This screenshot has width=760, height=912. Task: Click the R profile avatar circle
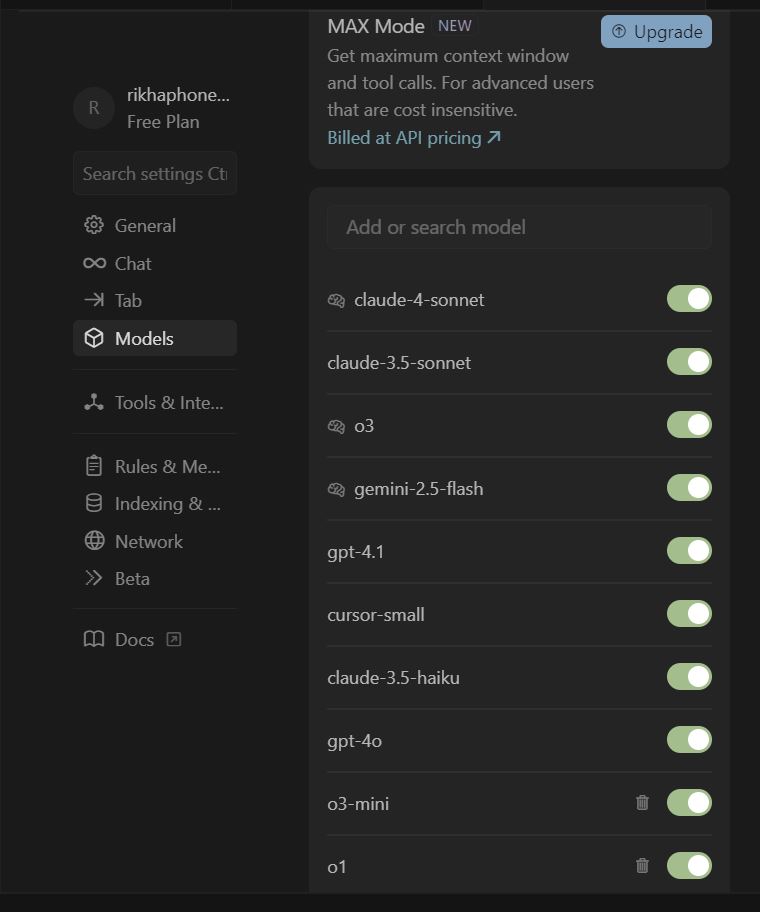[x=94, y=108]
